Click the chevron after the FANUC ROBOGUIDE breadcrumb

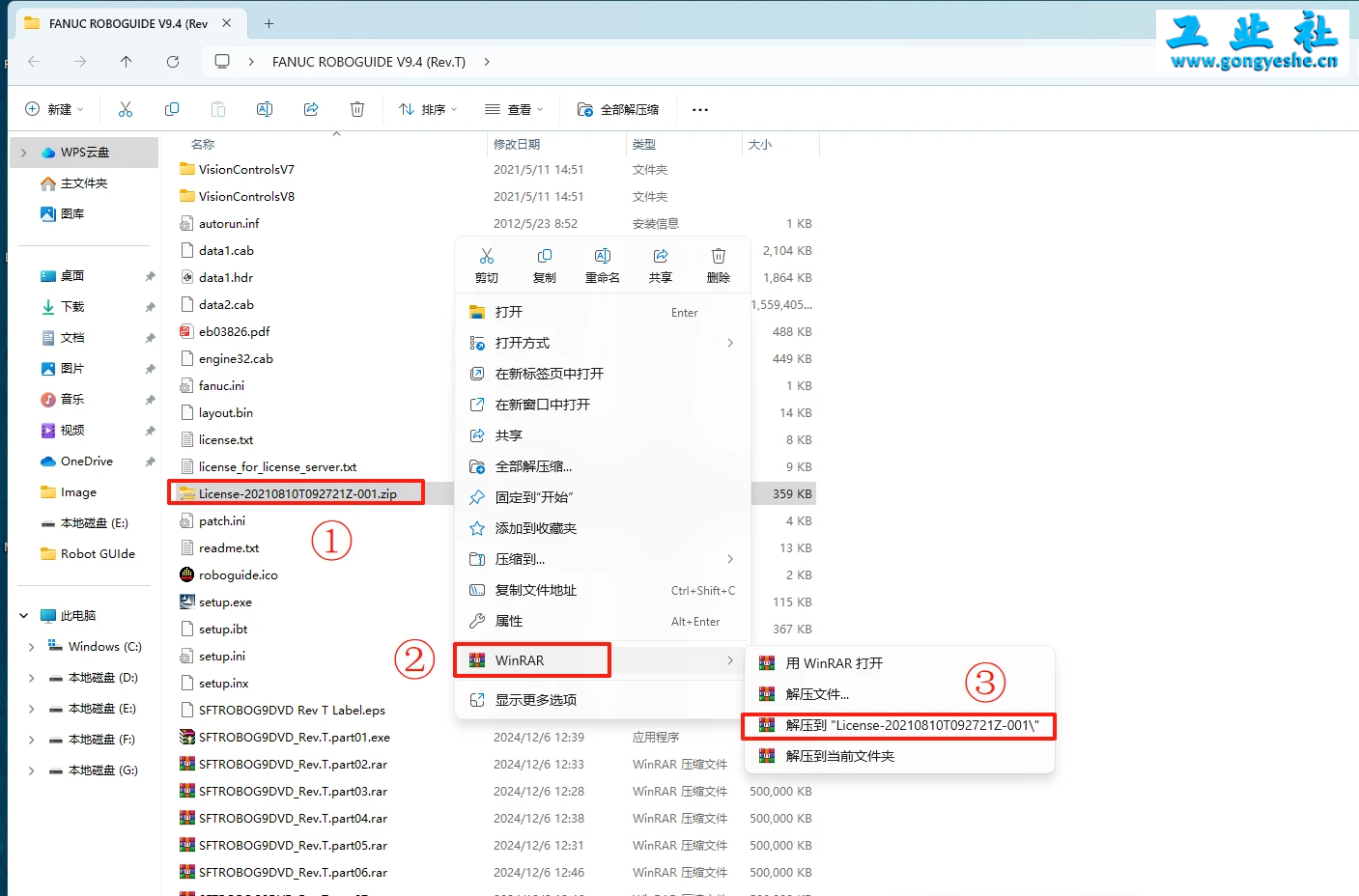click(487, 62)
